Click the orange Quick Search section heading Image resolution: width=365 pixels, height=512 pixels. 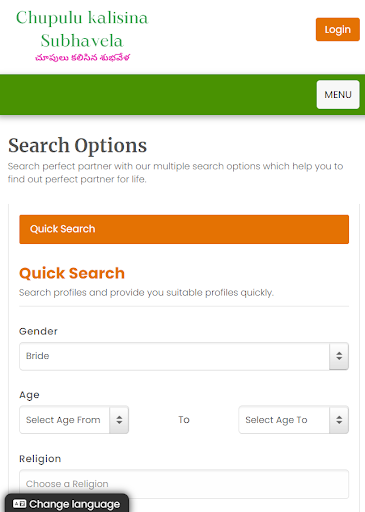point(72,273)
